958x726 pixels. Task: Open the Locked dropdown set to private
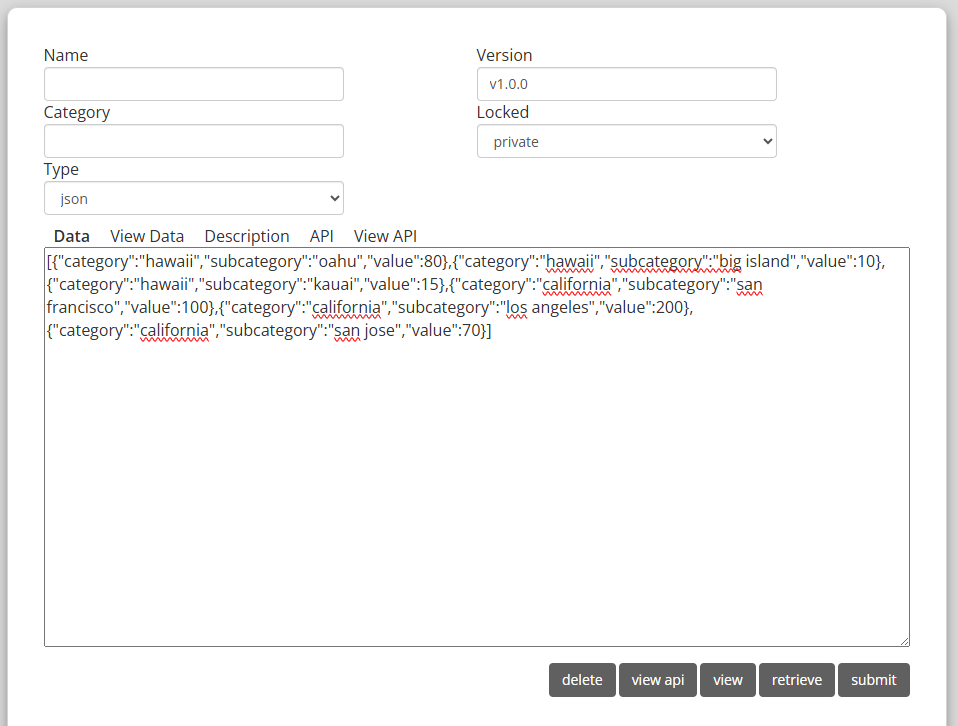[x=626, y=141]
